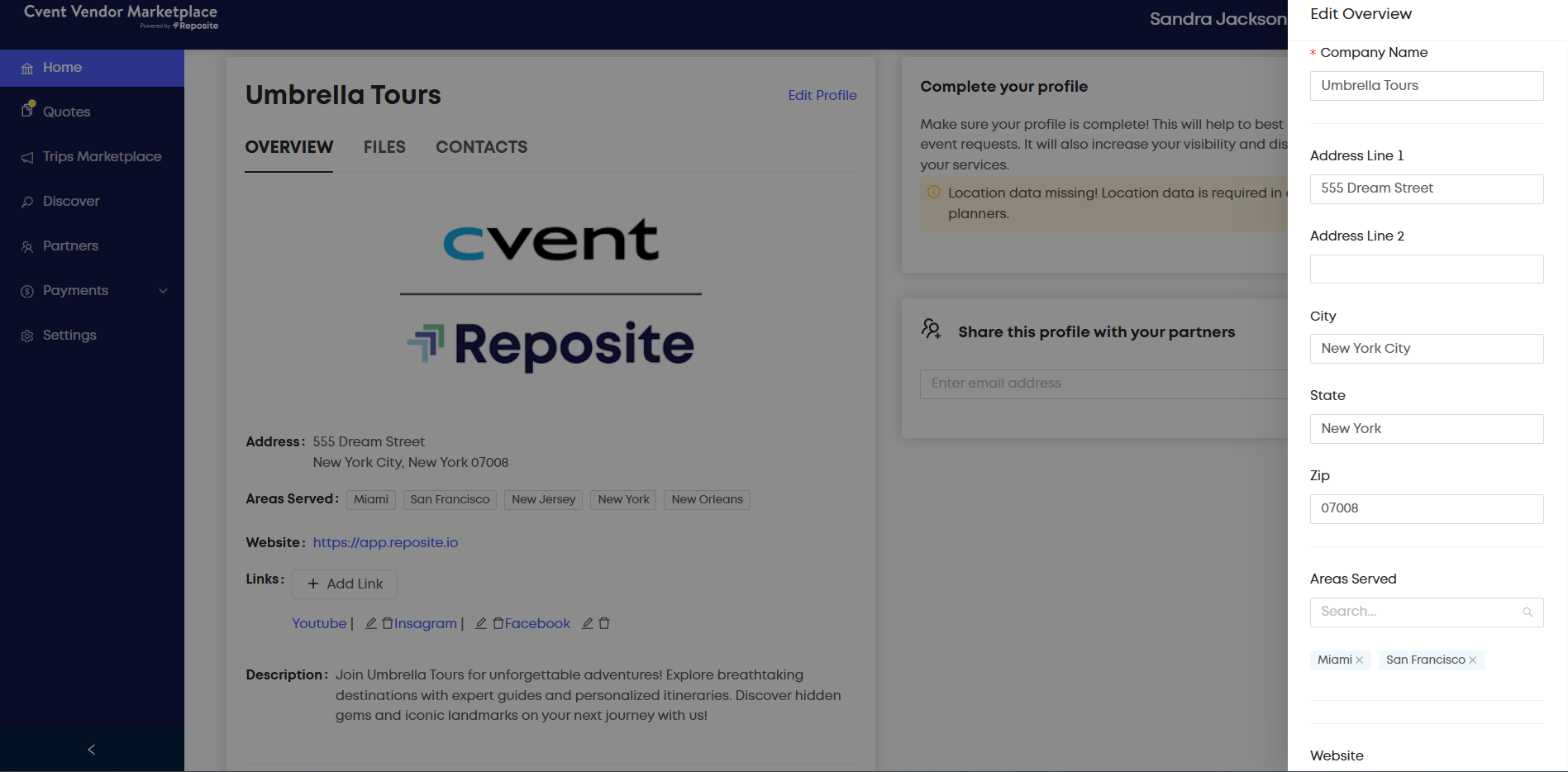1568x772 pixels.
Task: Click the Partners people icon in sidebar
Action: click(x=27, y=246)
